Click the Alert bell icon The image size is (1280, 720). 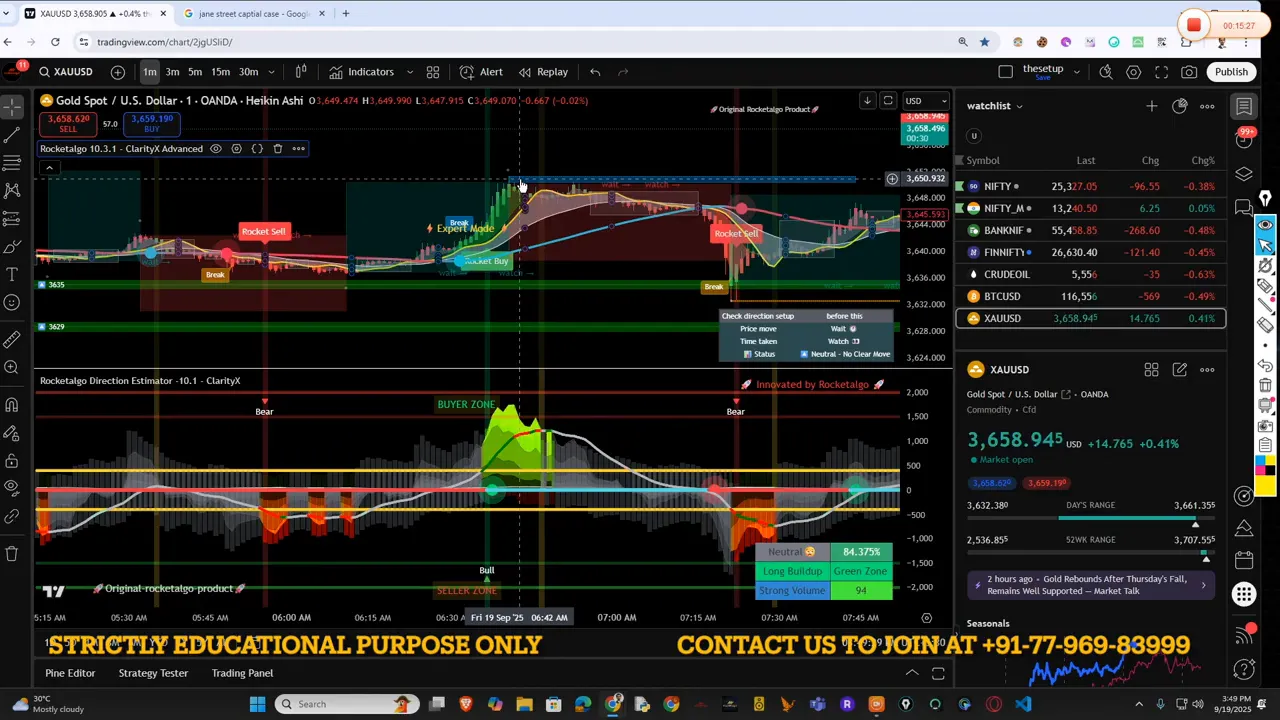click(x=481, y=72)
